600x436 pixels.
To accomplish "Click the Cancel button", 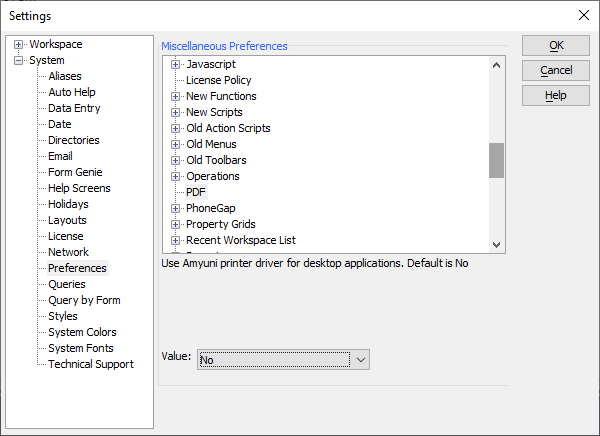I will (556, 70).
